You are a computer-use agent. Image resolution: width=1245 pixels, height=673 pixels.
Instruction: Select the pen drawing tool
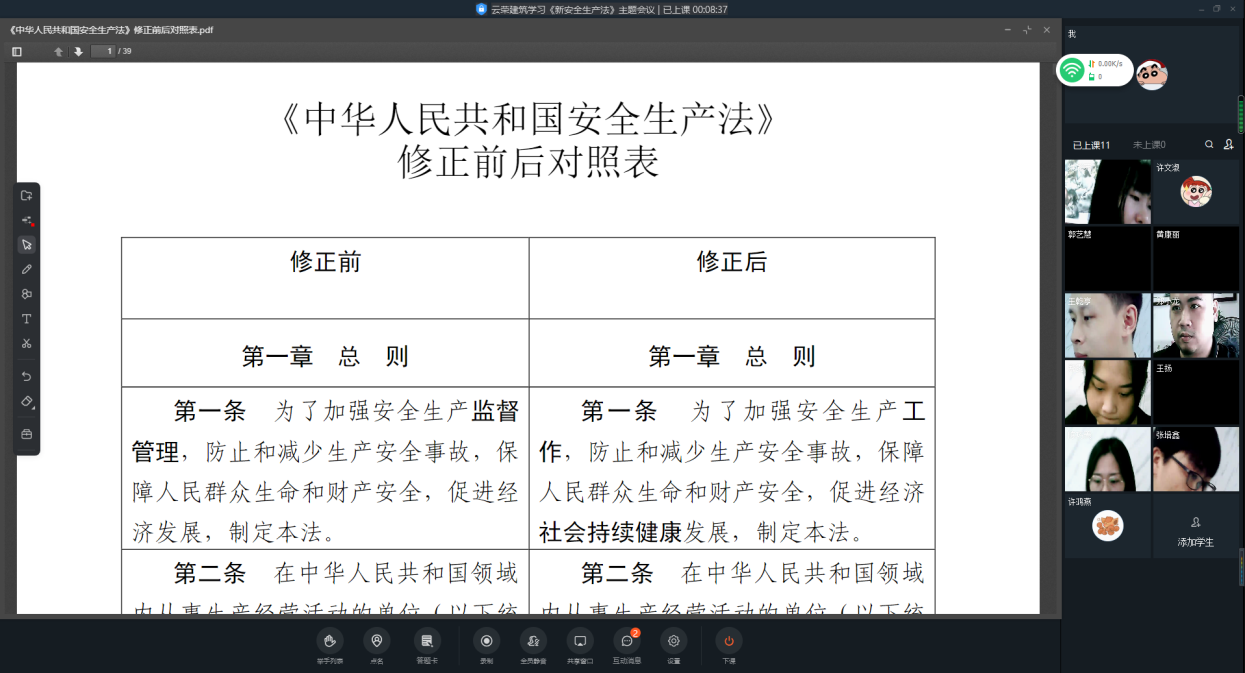tap(27, 269)
